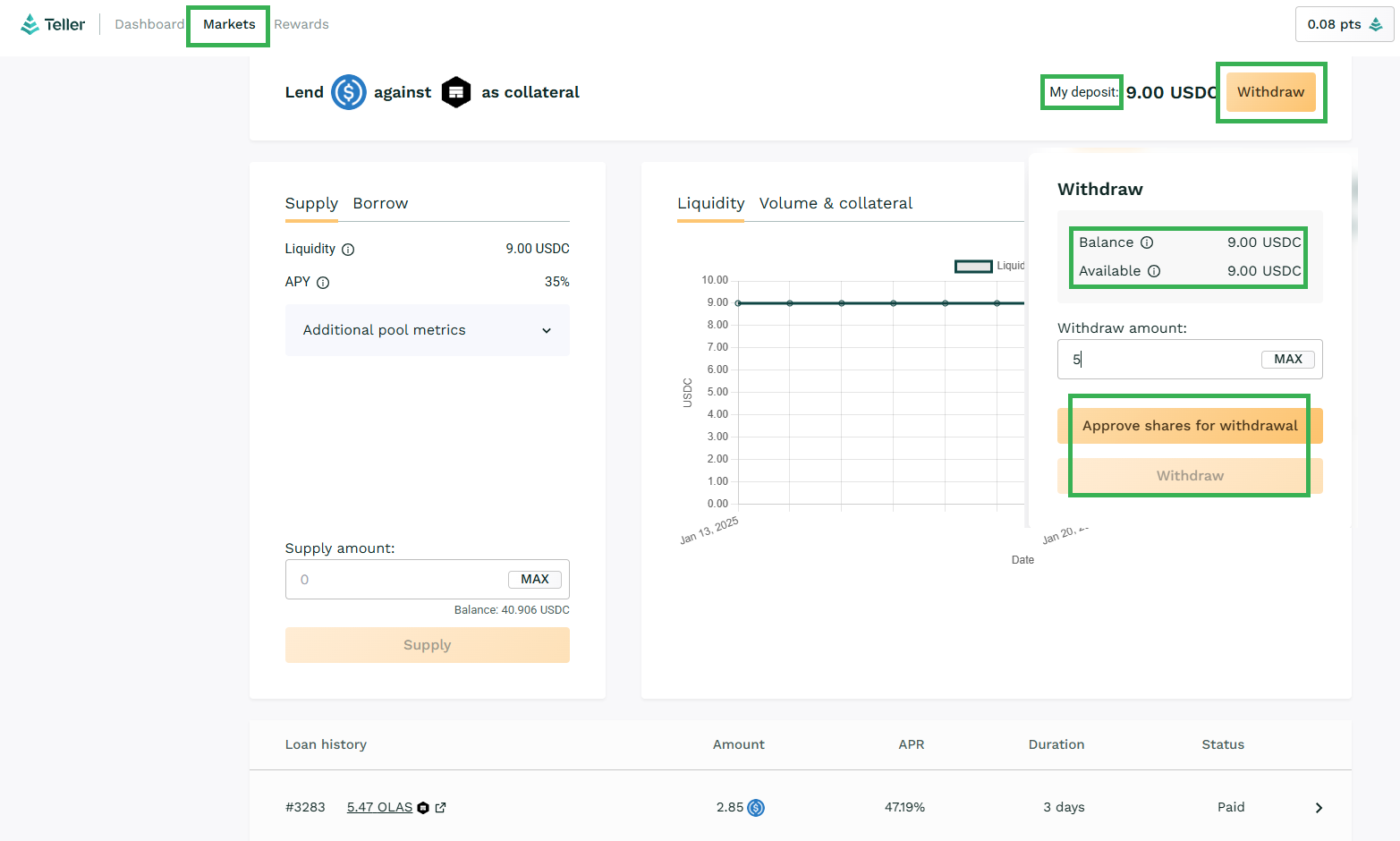This screenshot has height=841, width=1400.
Task: Switch to the Borrow tab
Action: pos(380,203)
